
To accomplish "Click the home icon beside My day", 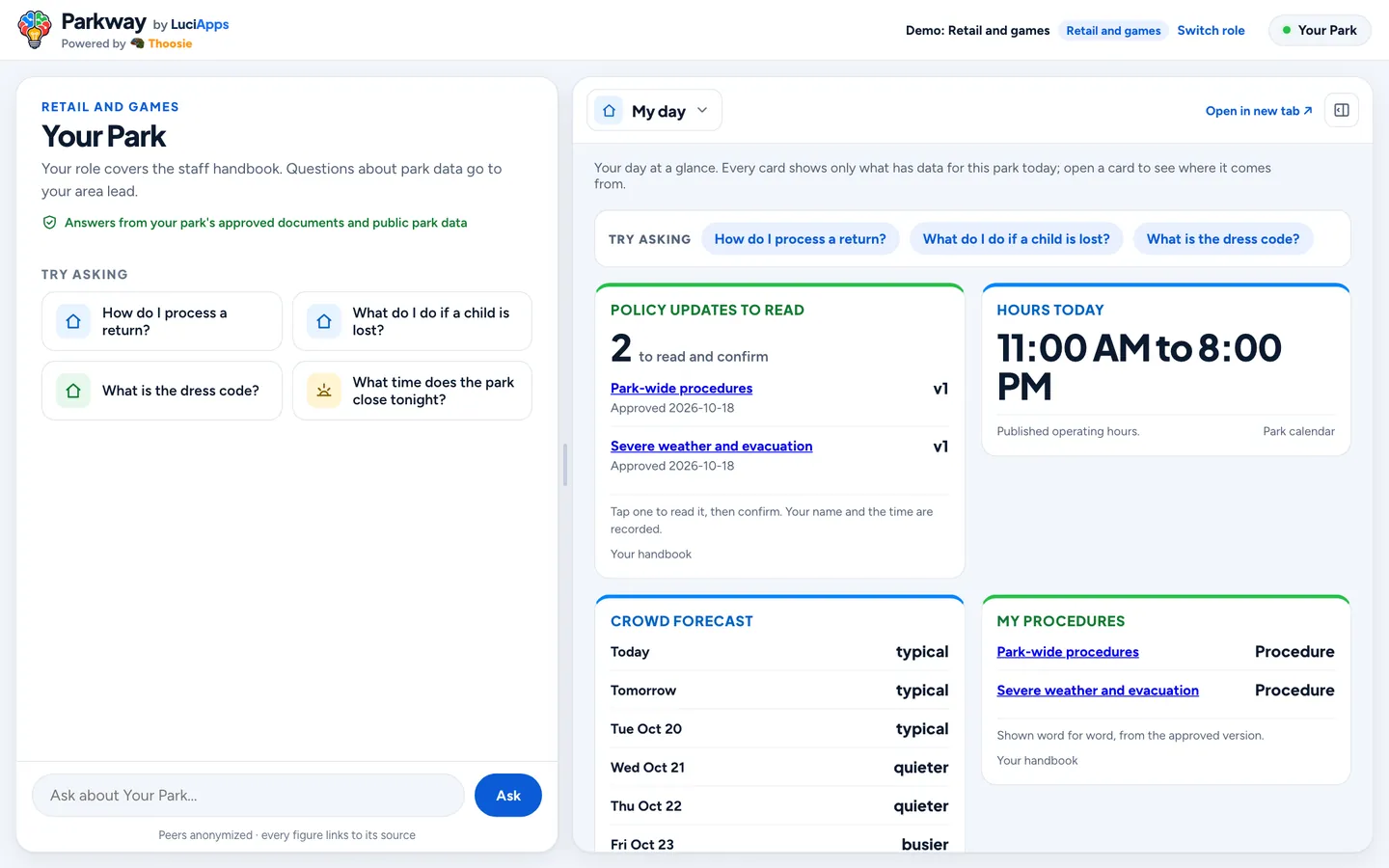I will point(609,111).
